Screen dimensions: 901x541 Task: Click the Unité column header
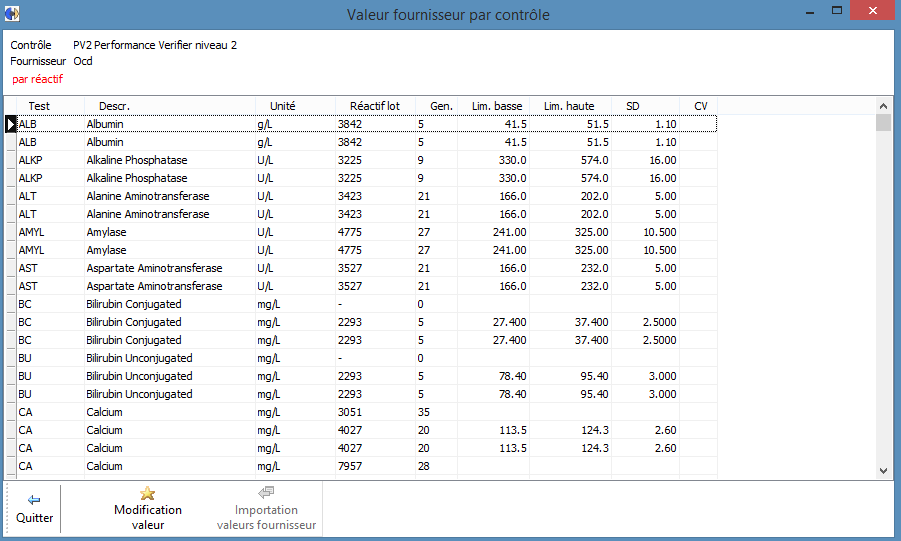coord(283,106)
